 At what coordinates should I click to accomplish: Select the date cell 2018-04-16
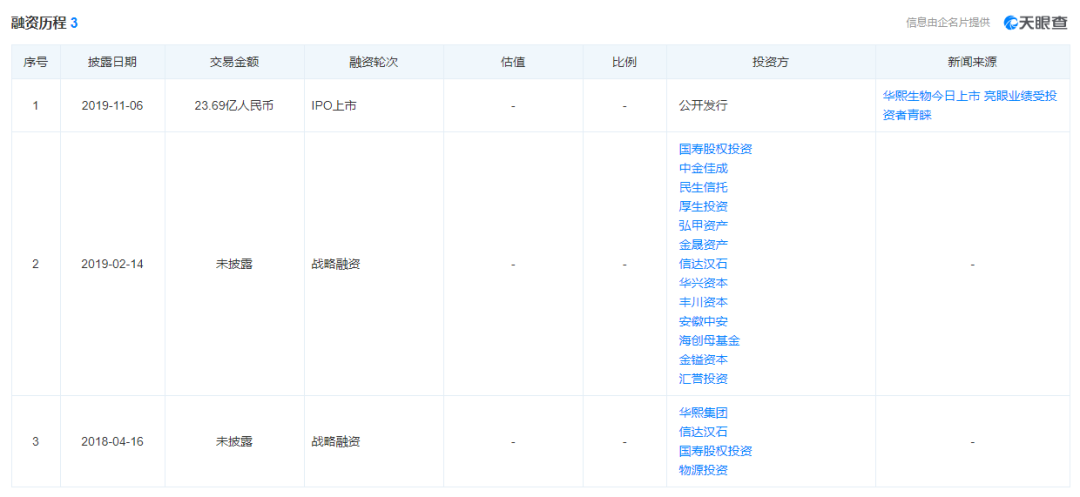pyautogui.click(x=112, y=442)
